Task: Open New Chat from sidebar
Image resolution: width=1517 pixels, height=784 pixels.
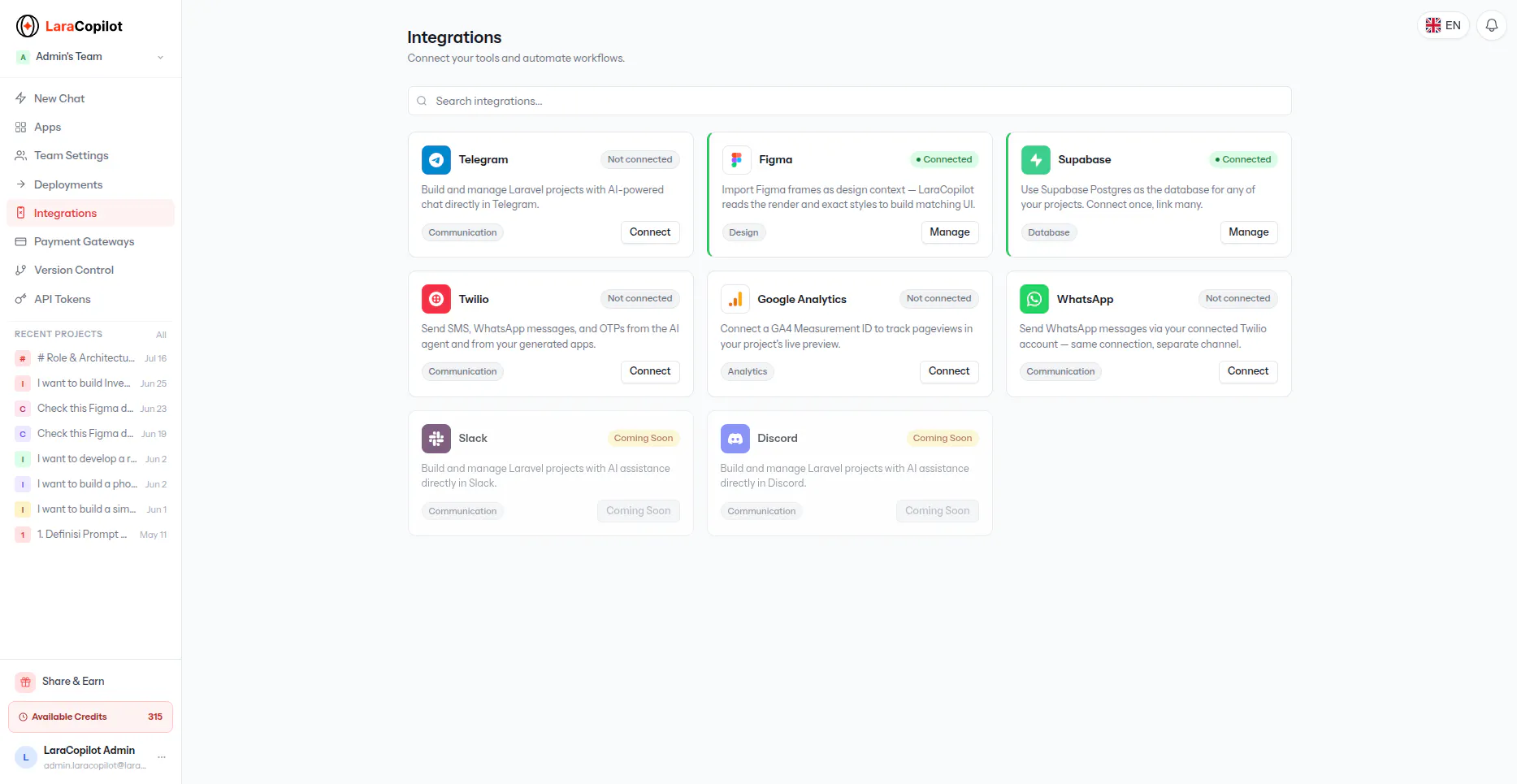Action: click(90, 98)
